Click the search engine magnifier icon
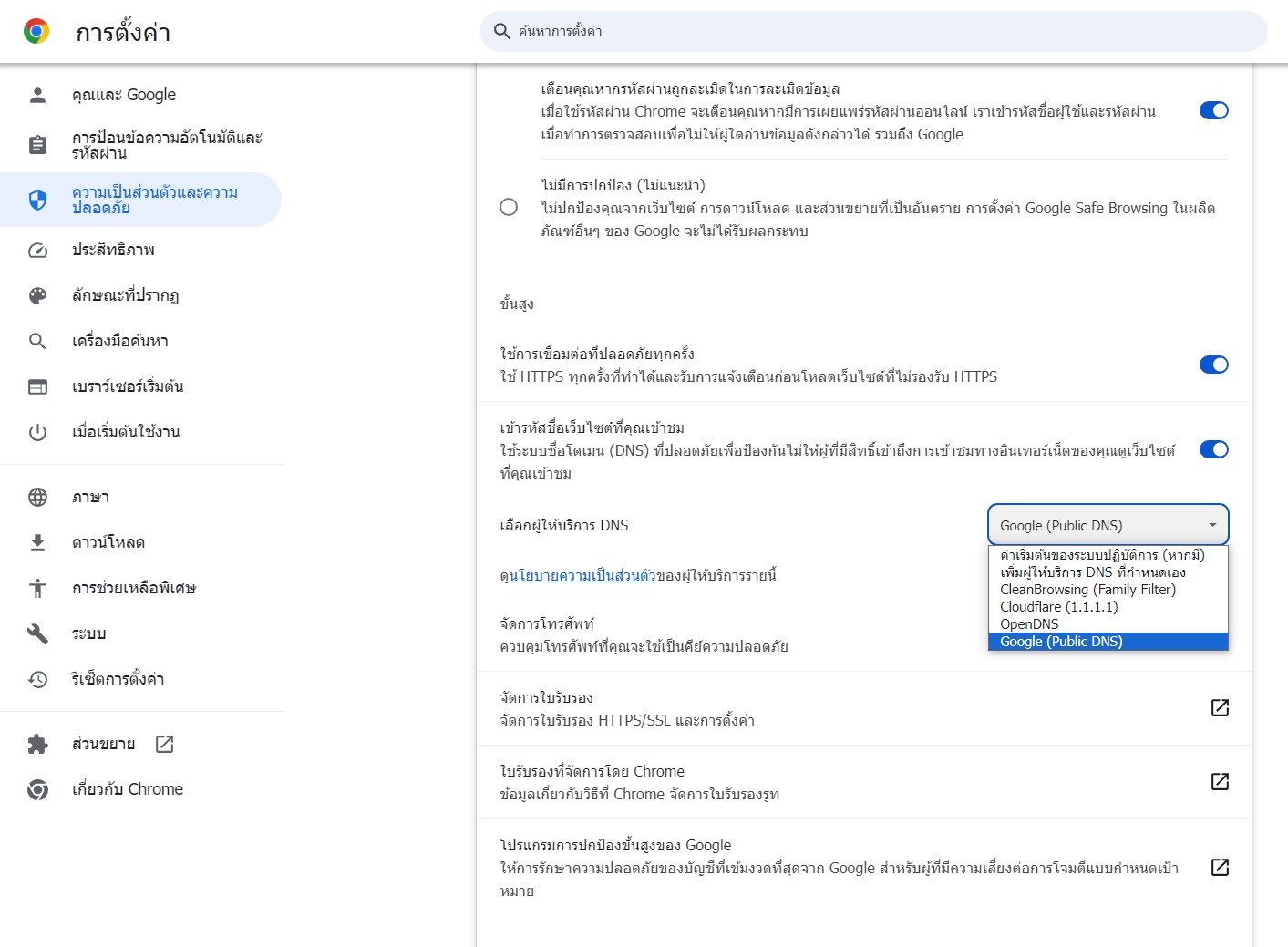The height and width of the screenshot is (947, 1288). pos(36,341)
